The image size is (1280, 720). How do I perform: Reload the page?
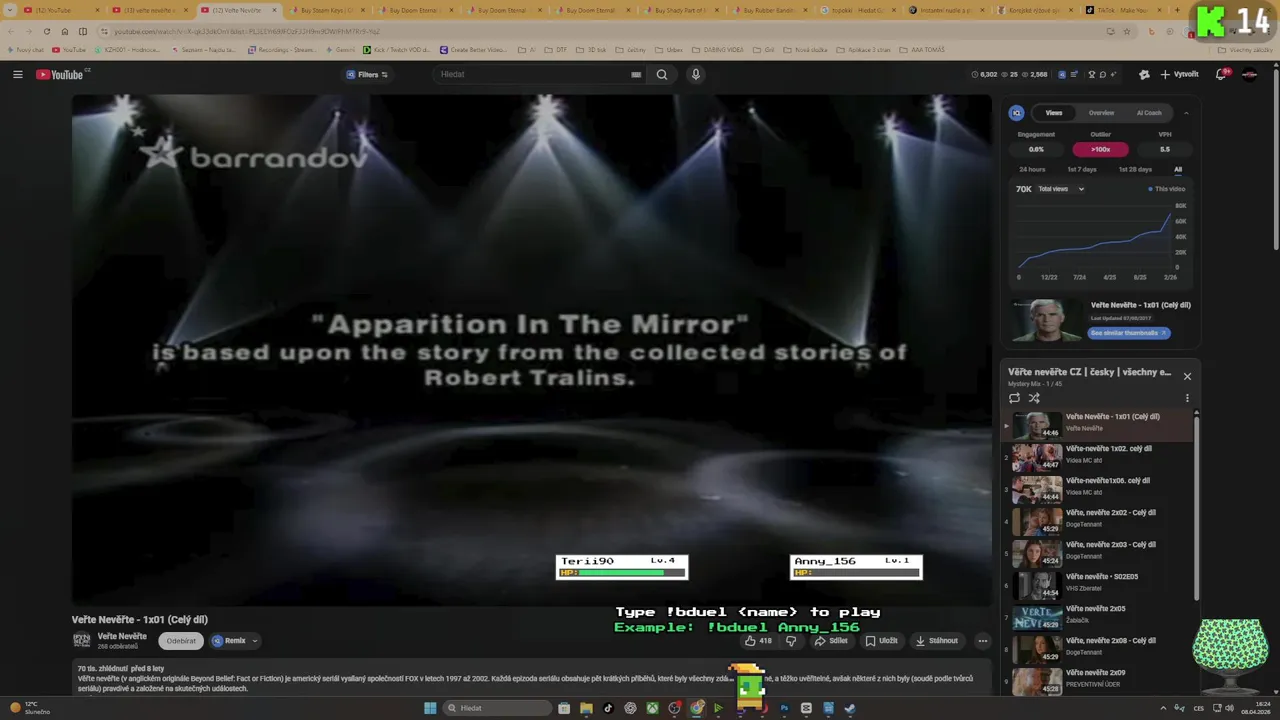point(46,31)
